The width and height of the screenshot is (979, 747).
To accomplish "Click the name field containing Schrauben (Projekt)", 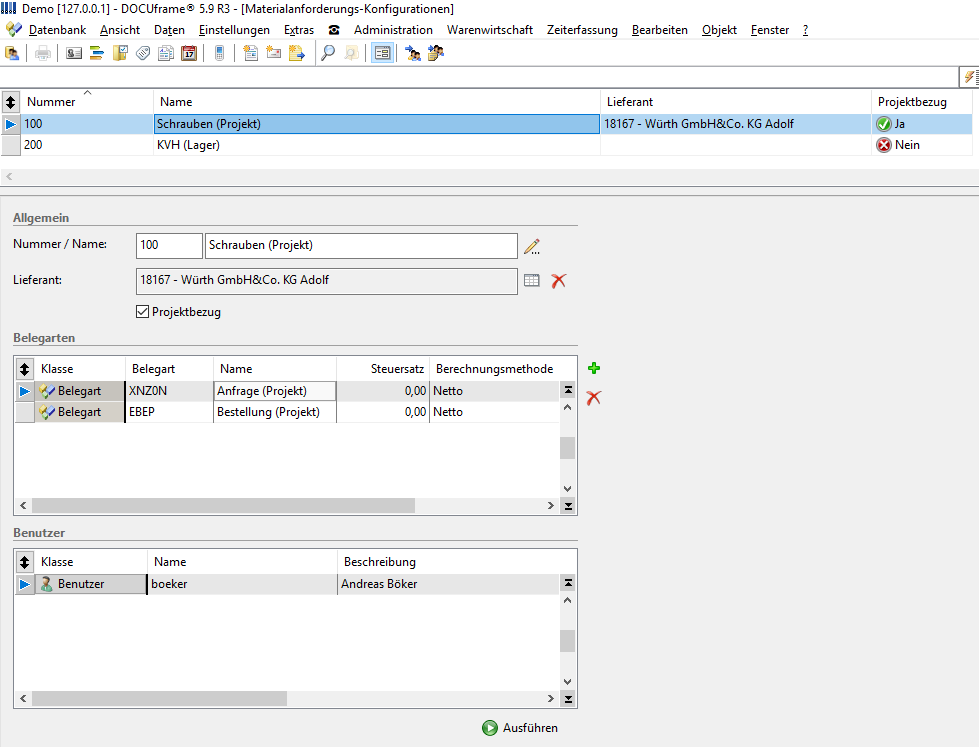I will click(361, 245).
